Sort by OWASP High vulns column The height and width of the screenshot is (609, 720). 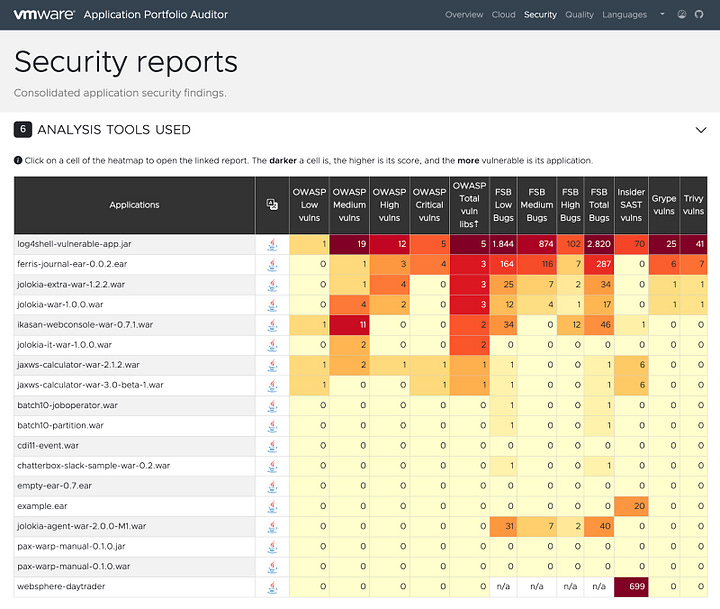pos(389,205)
